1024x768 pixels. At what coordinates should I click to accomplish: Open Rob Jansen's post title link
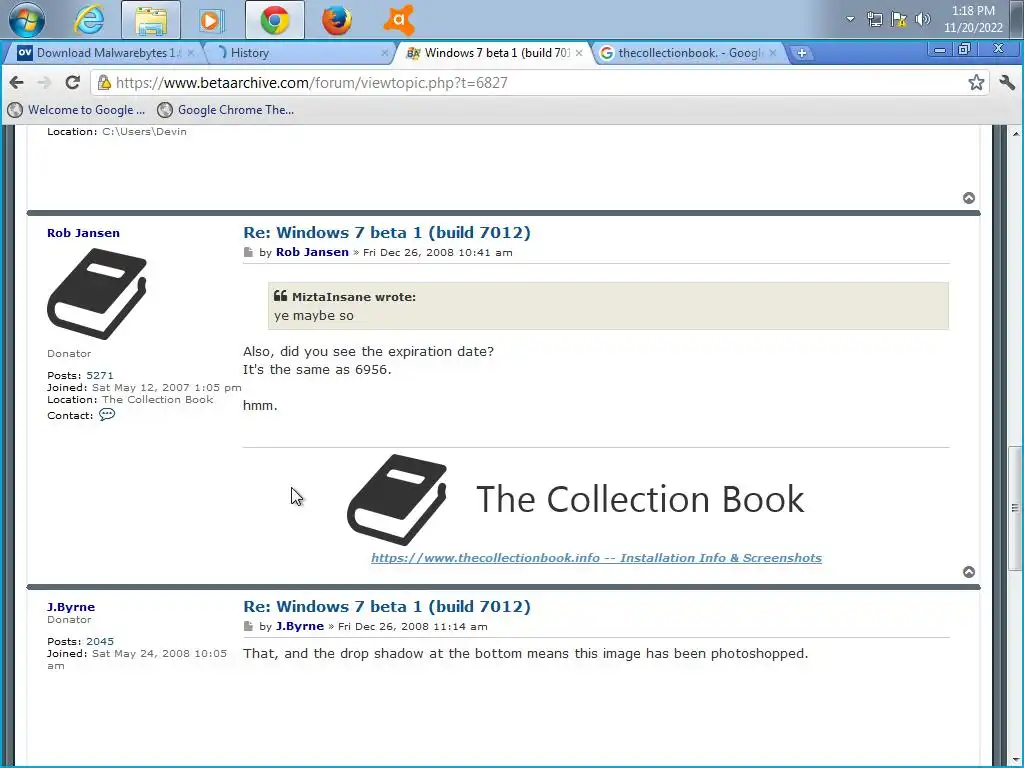387,232
